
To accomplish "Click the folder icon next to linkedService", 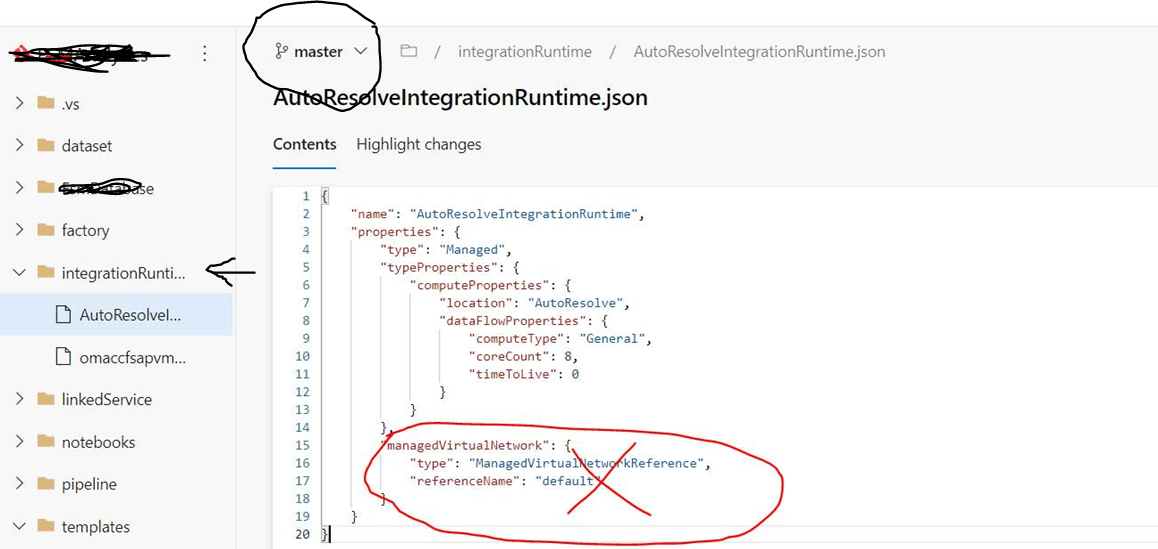I will 46,399.
